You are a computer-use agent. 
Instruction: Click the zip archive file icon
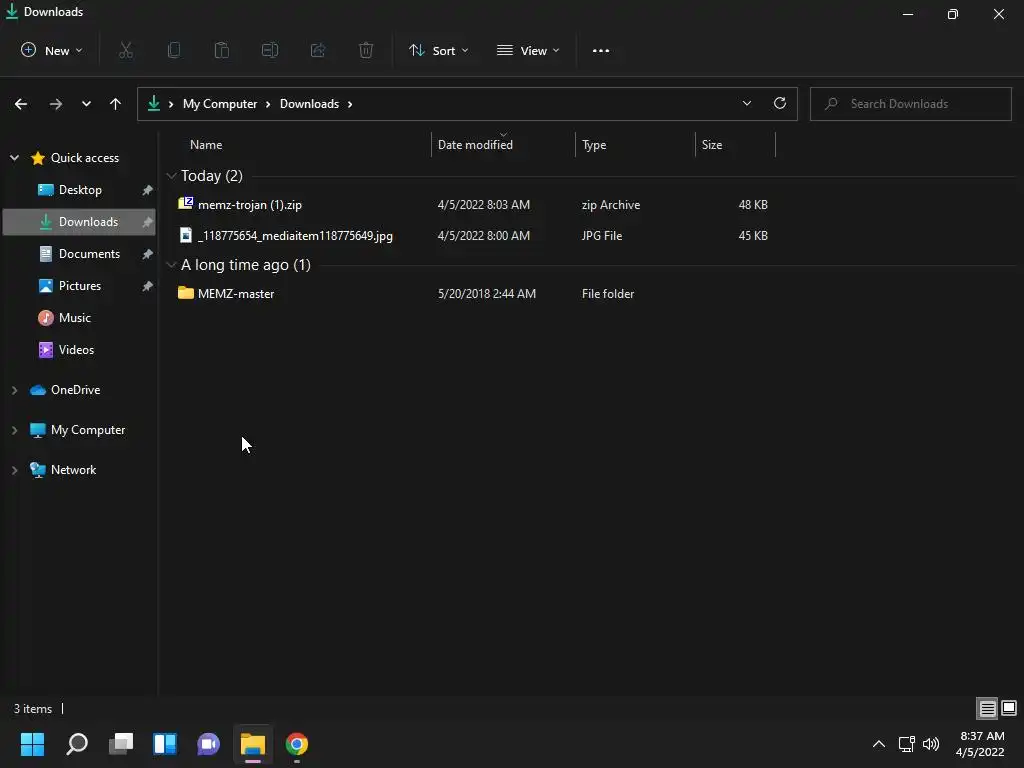(x=185, y=203)
